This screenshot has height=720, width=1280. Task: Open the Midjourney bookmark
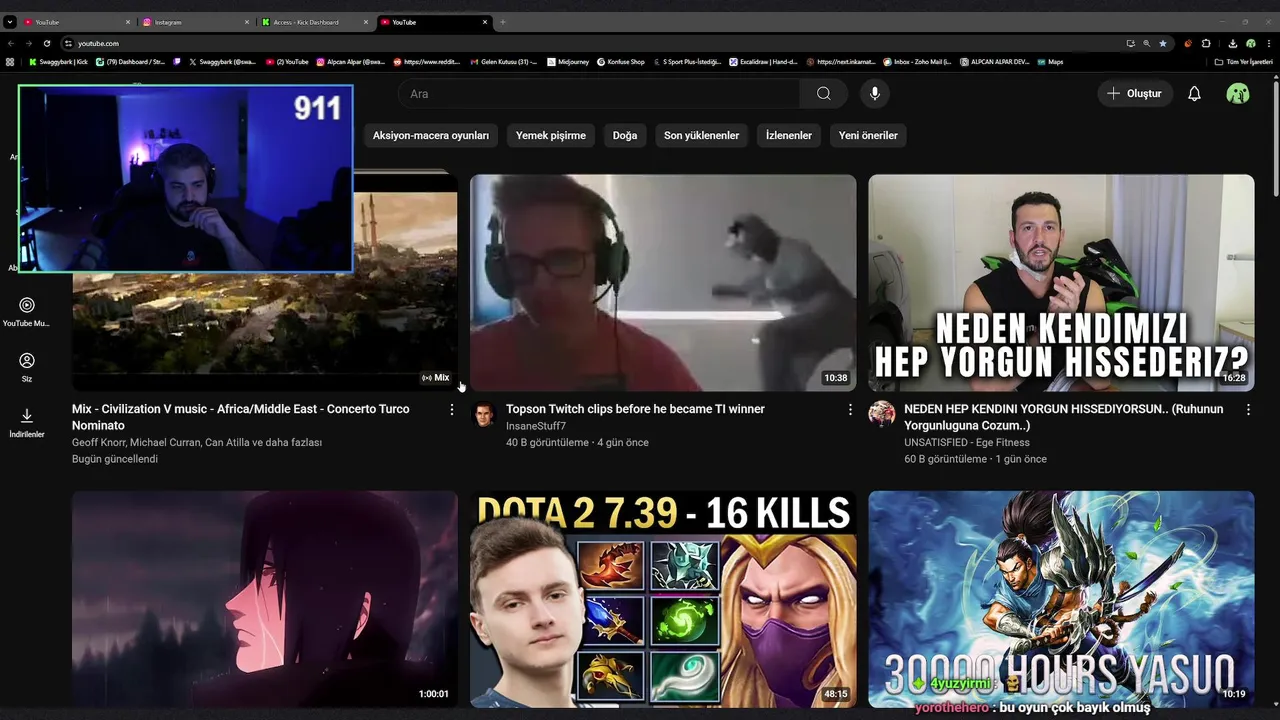point(568,62)
